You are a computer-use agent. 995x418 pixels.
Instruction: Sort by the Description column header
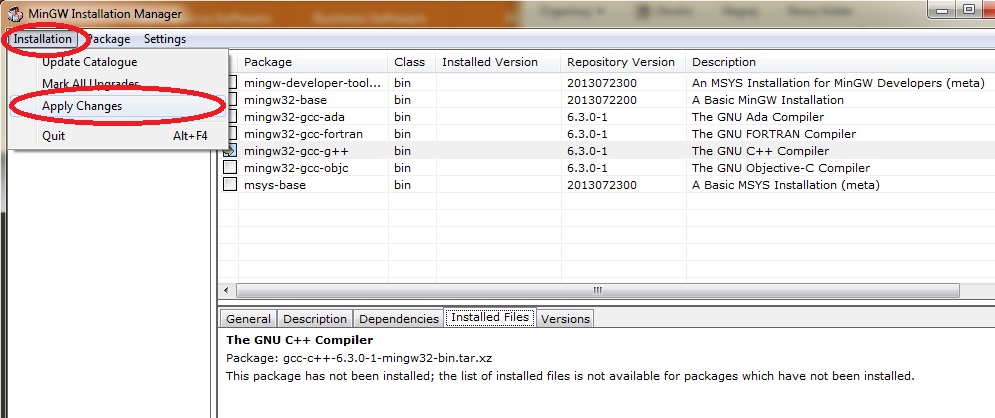pos(840,62)
